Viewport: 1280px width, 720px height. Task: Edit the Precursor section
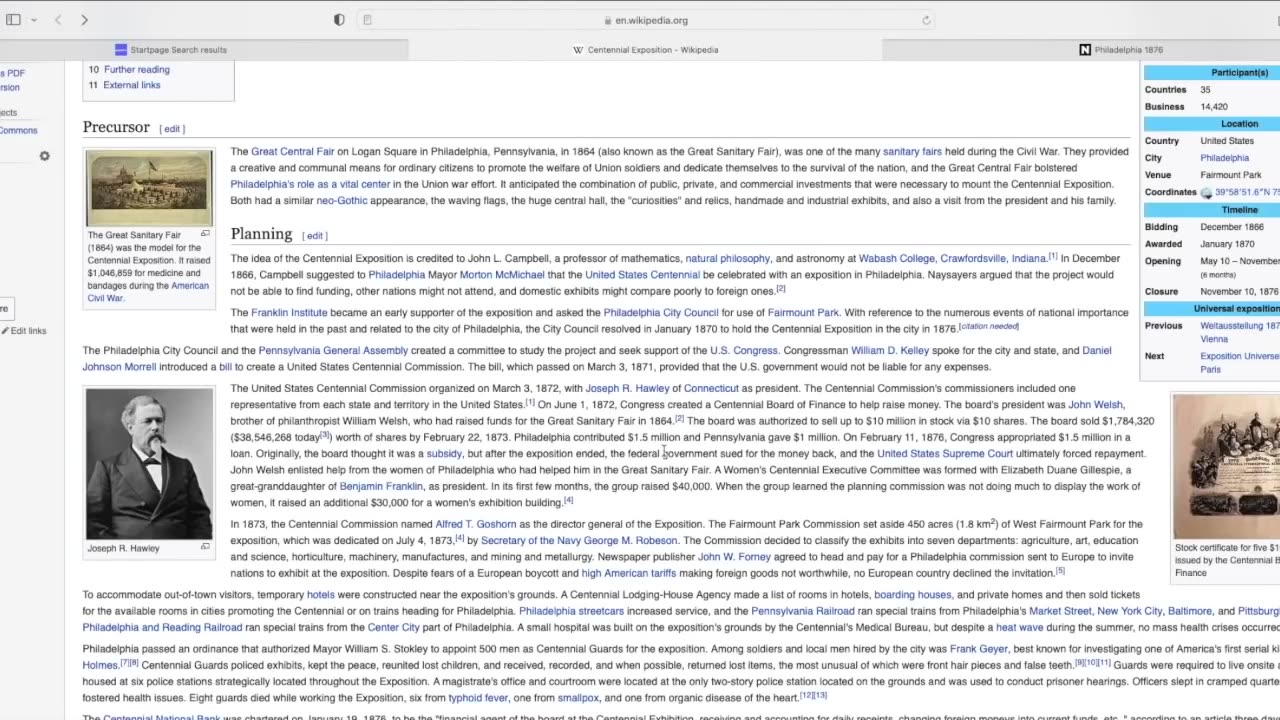tap(173, 129)
